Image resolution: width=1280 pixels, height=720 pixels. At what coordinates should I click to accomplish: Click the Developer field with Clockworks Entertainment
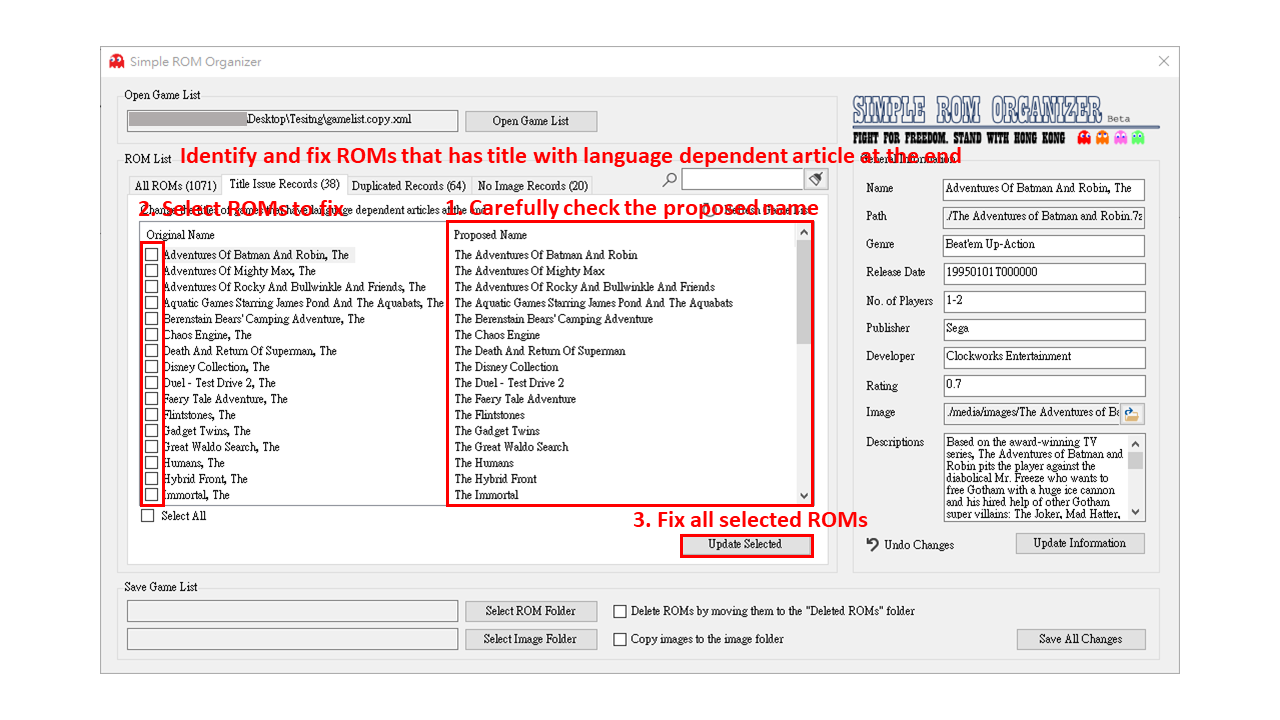click(x=1043, y=356)
